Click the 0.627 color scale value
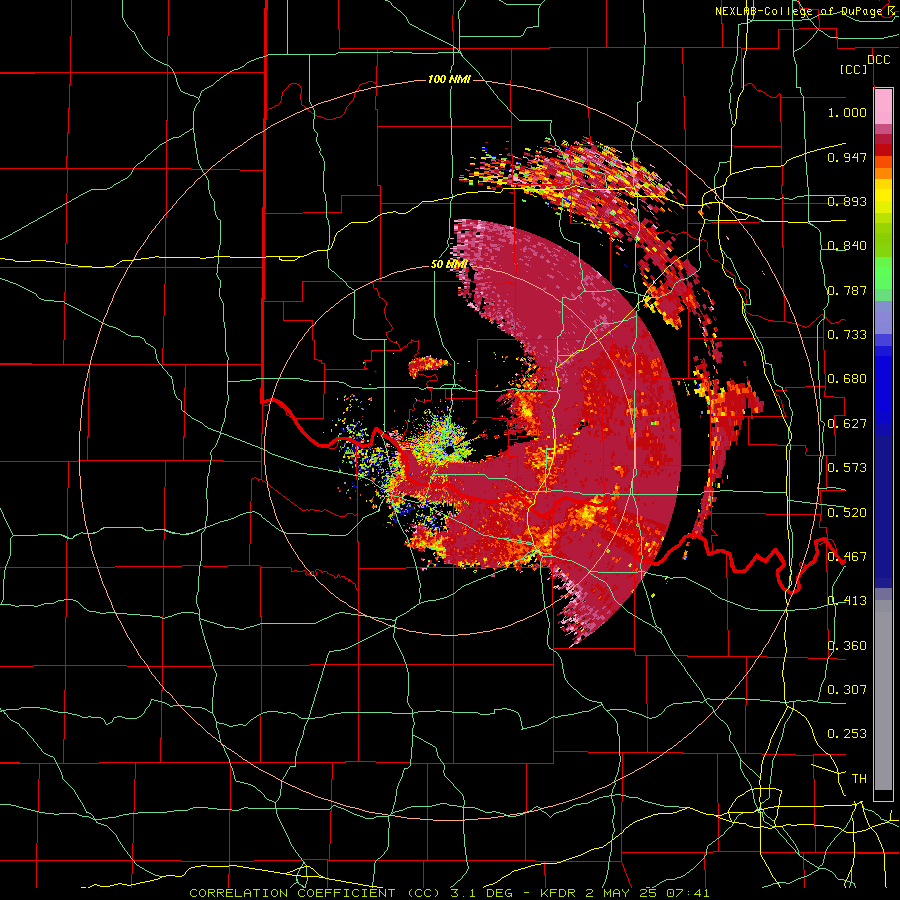The image size is (900, 900). pyautogui.click(x=847, y=424)
